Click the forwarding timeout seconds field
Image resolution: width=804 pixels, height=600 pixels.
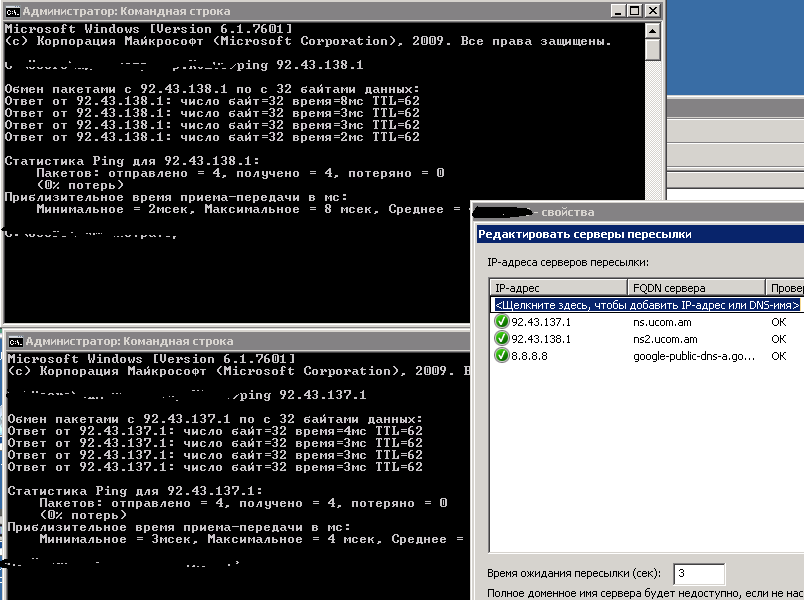(699, 573)
